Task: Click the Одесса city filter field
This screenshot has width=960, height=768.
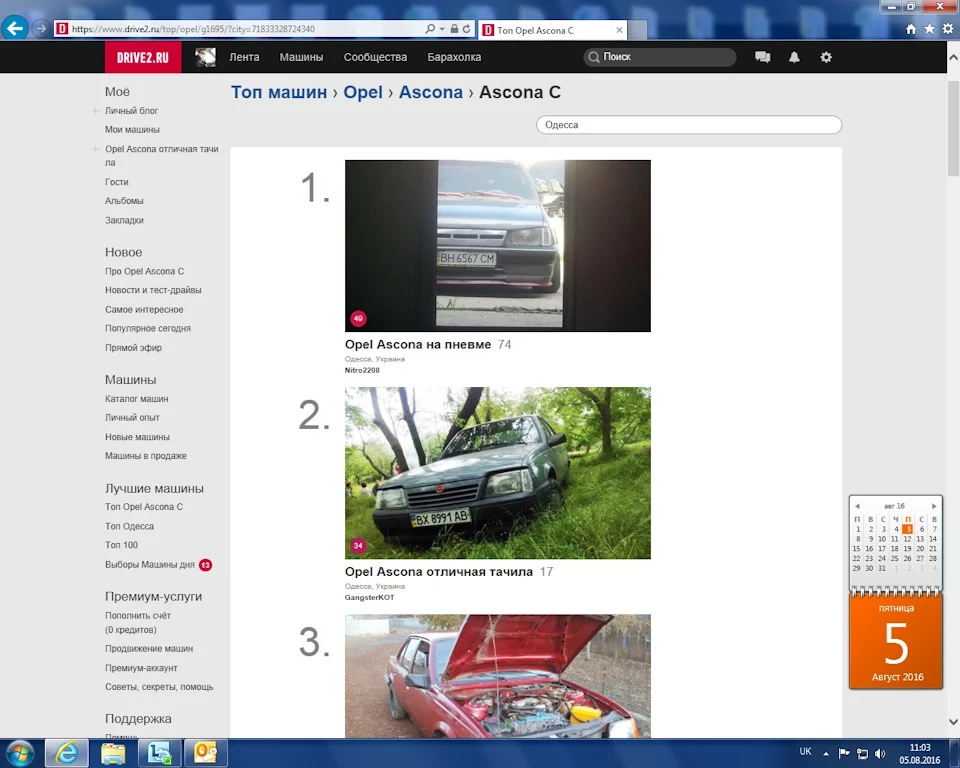Action: pyautogui.click(x=689, y=124)
